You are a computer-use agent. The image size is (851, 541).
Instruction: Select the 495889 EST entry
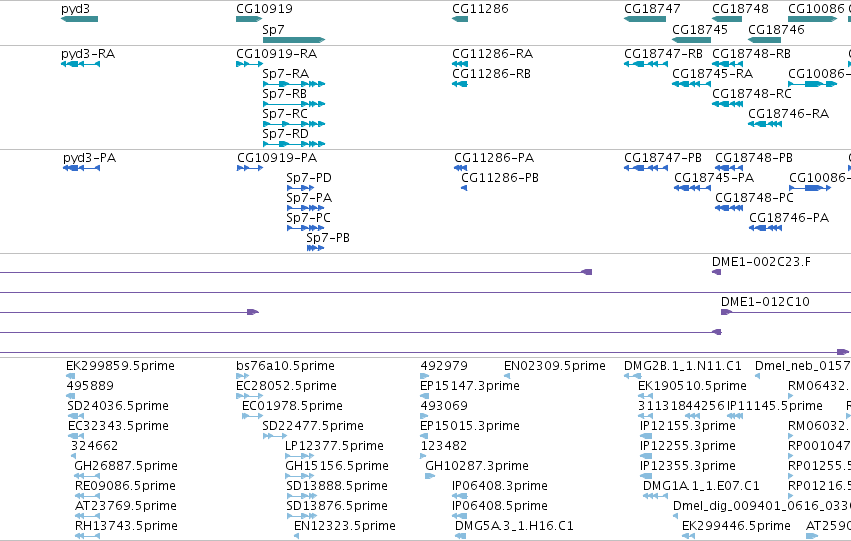[90, 386]
